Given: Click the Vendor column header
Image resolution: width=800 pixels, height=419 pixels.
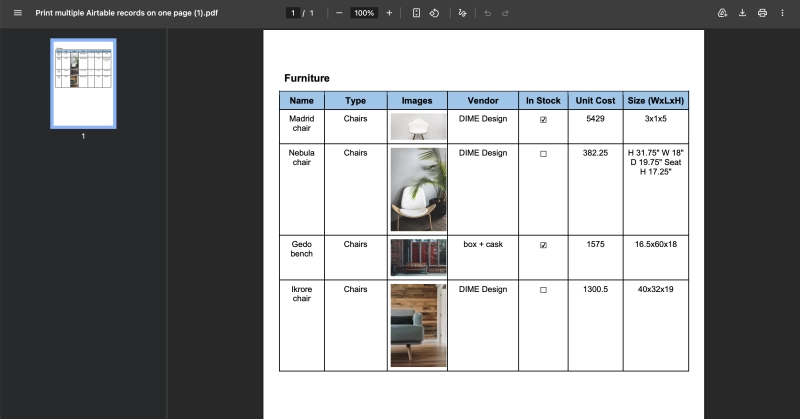Looking at the screenshot, I should click(483, 101).
